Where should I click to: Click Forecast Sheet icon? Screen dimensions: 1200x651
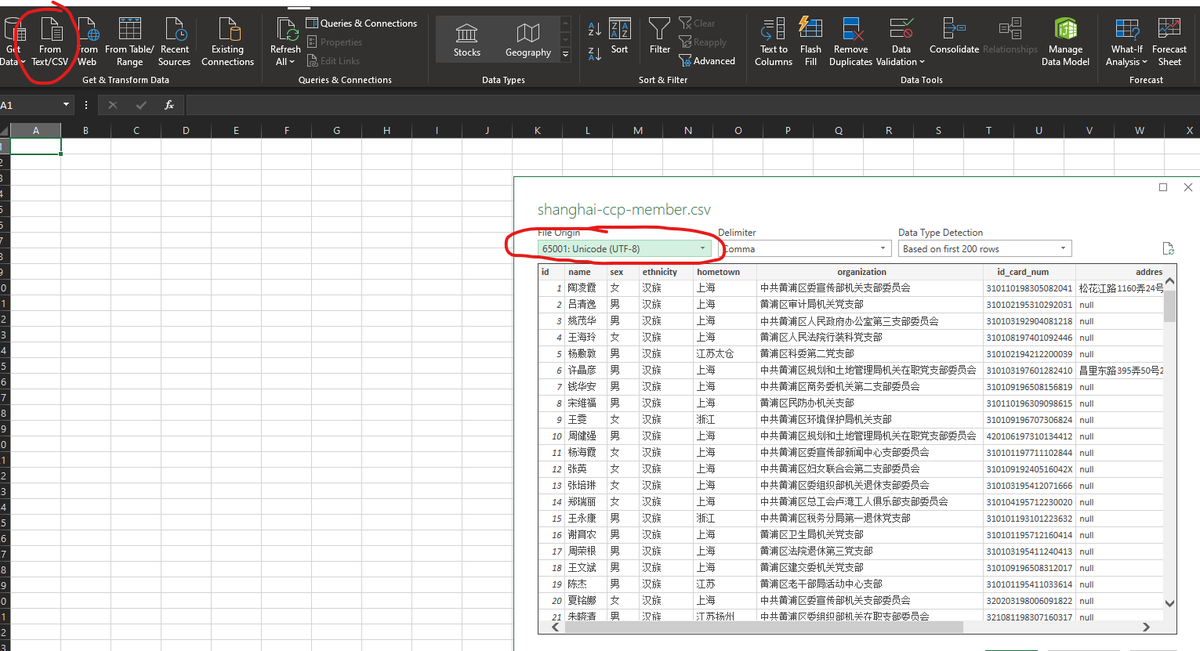coord(1169,42)
